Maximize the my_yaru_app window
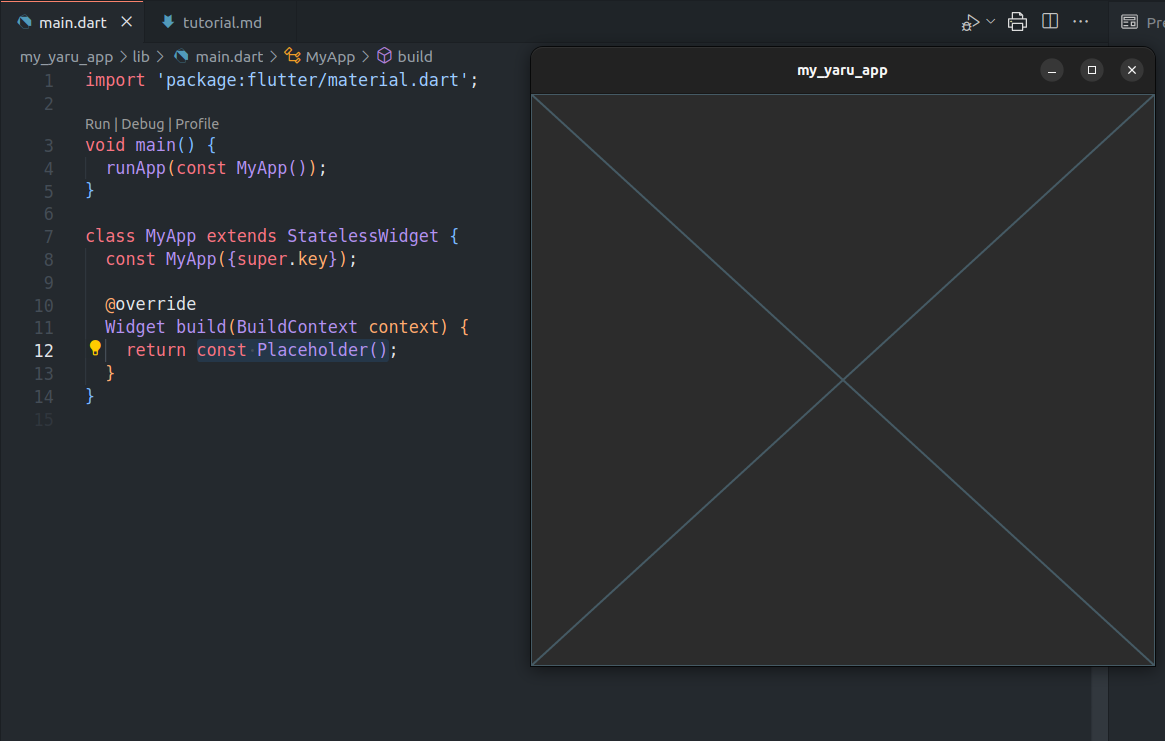The image size is (1165, 741). [x=1092, y=70]
